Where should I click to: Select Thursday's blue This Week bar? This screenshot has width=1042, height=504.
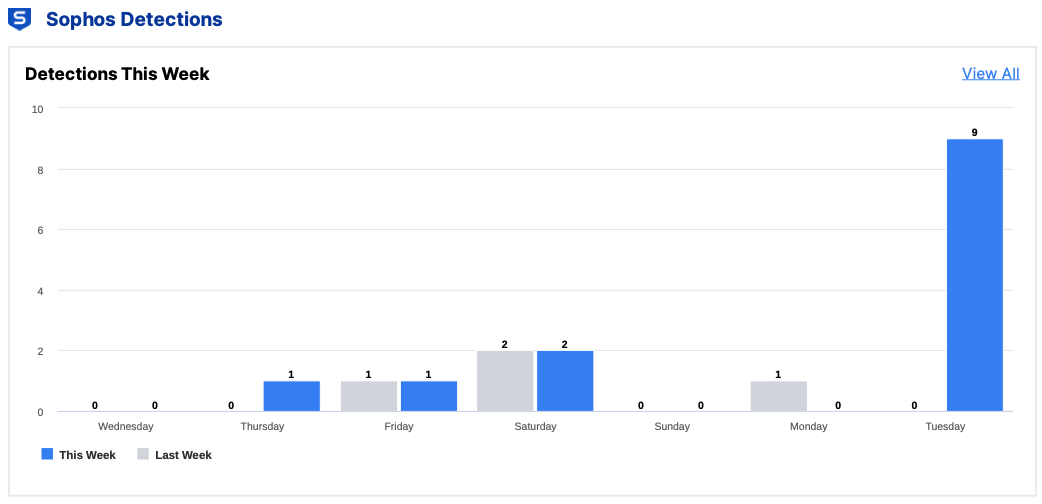click(291, 396)
